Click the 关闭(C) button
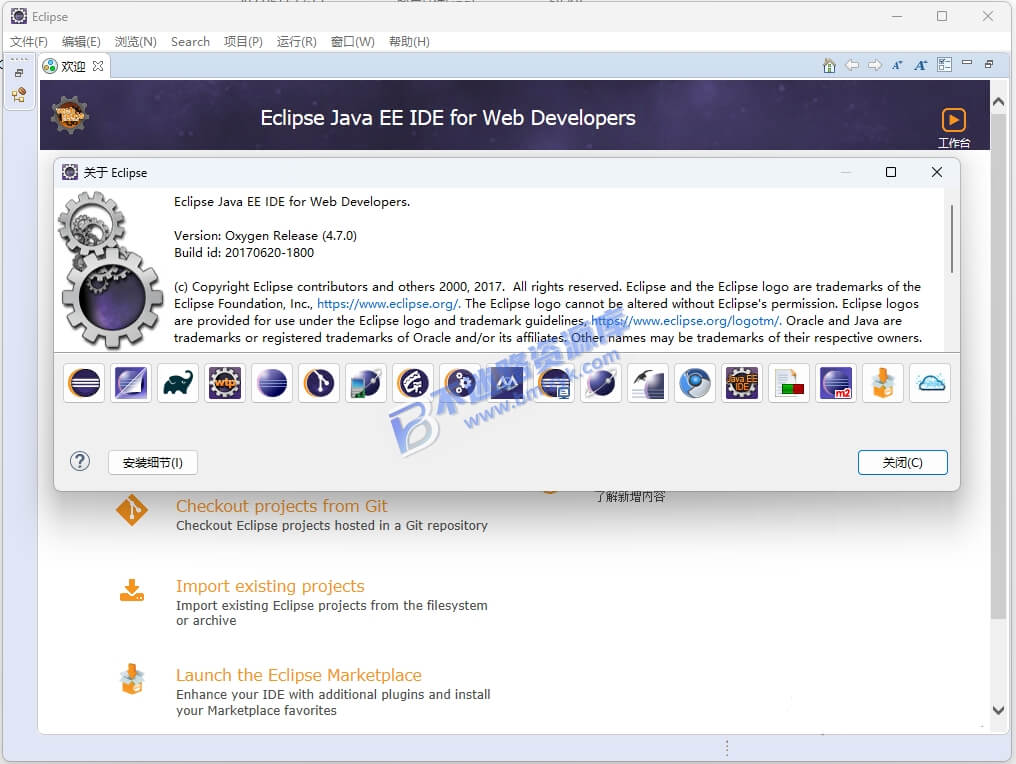 click(903, 463)
